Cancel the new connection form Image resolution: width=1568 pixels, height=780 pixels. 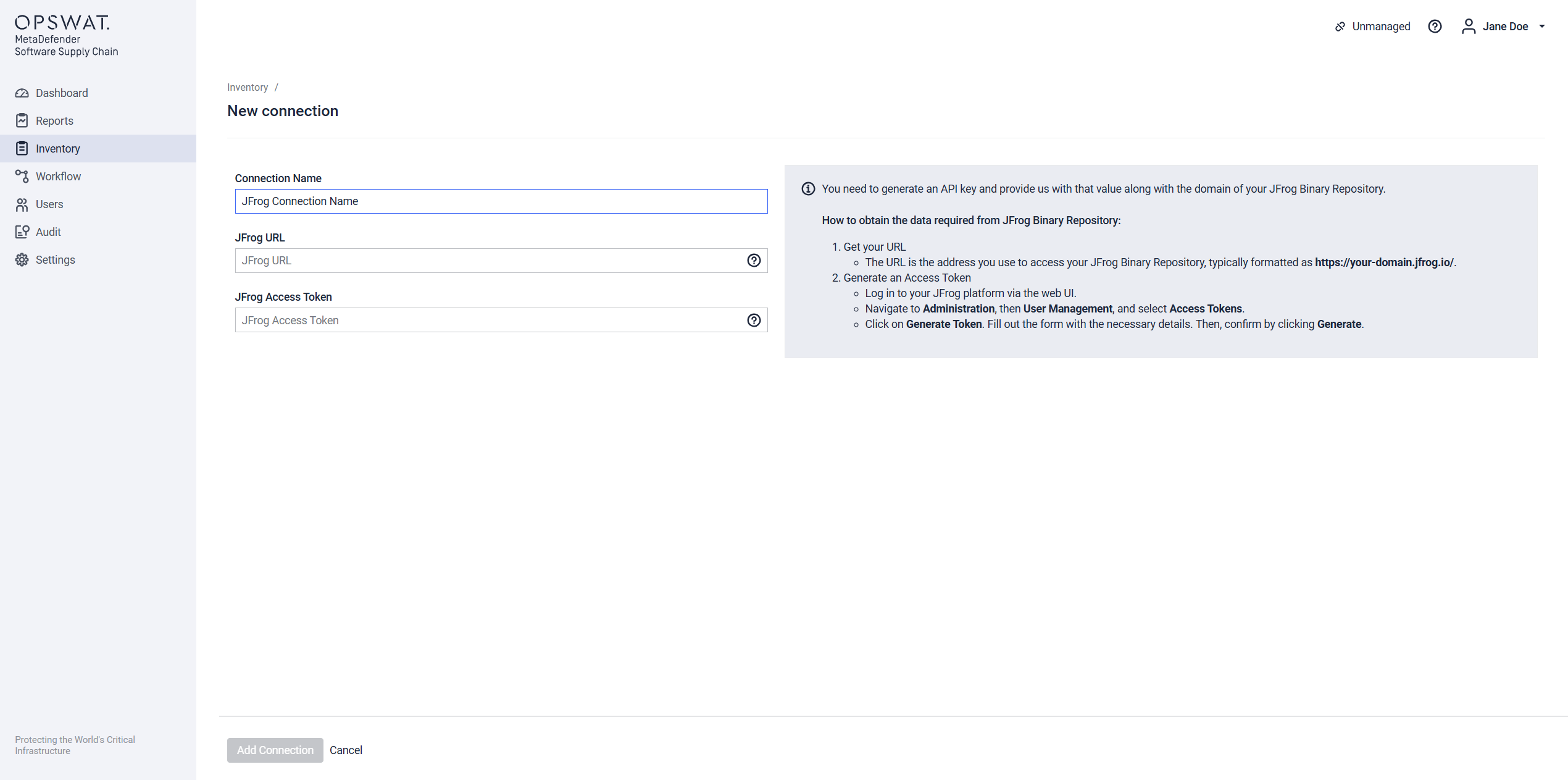coord(346,750)
